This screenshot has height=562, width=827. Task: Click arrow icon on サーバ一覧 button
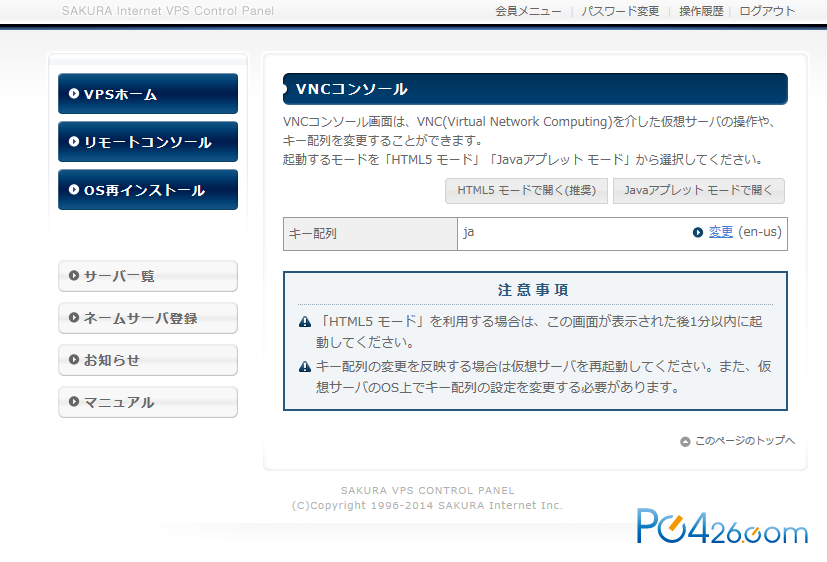click(x=74, y=275)
